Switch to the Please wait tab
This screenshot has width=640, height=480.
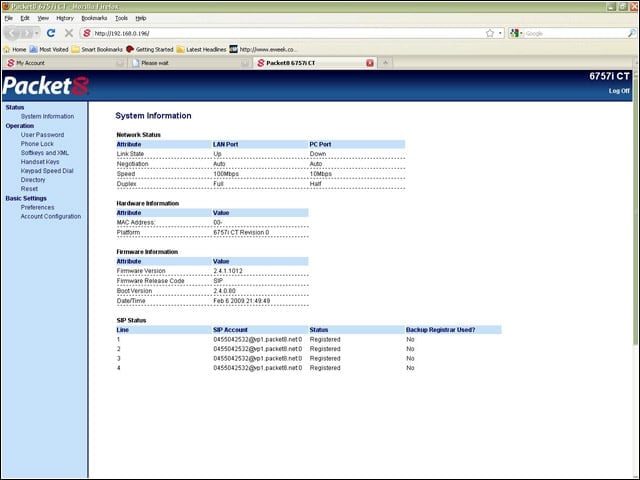pyautogui.click(x=189, y=63)
